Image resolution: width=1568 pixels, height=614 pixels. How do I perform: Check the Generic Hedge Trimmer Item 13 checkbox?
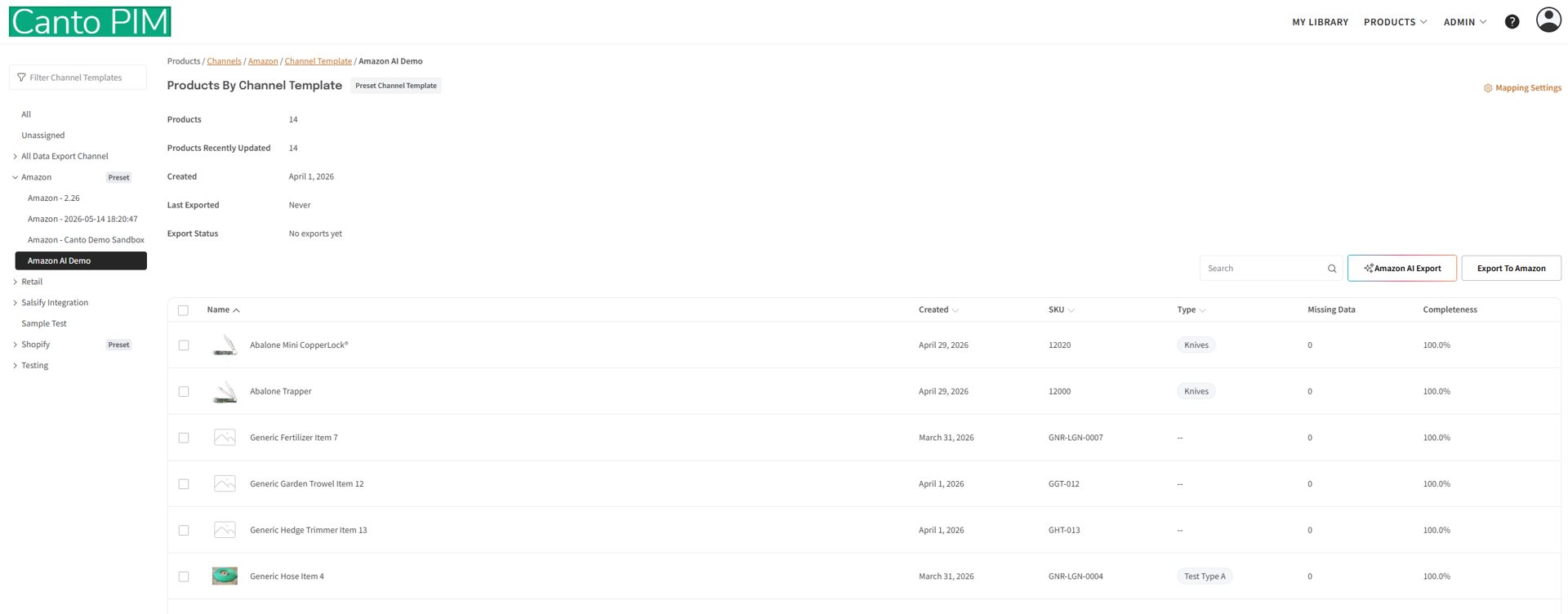pos(184,531)
